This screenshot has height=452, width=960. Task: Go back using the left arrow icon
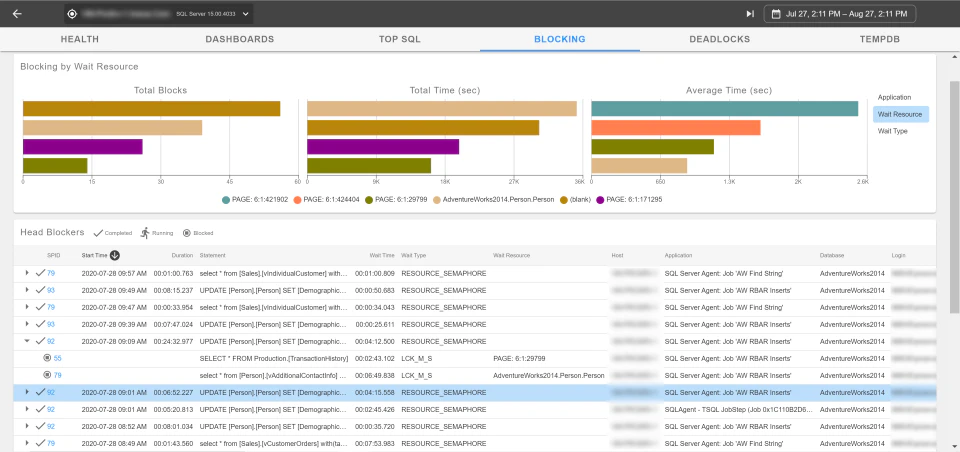tap(17, 13)
